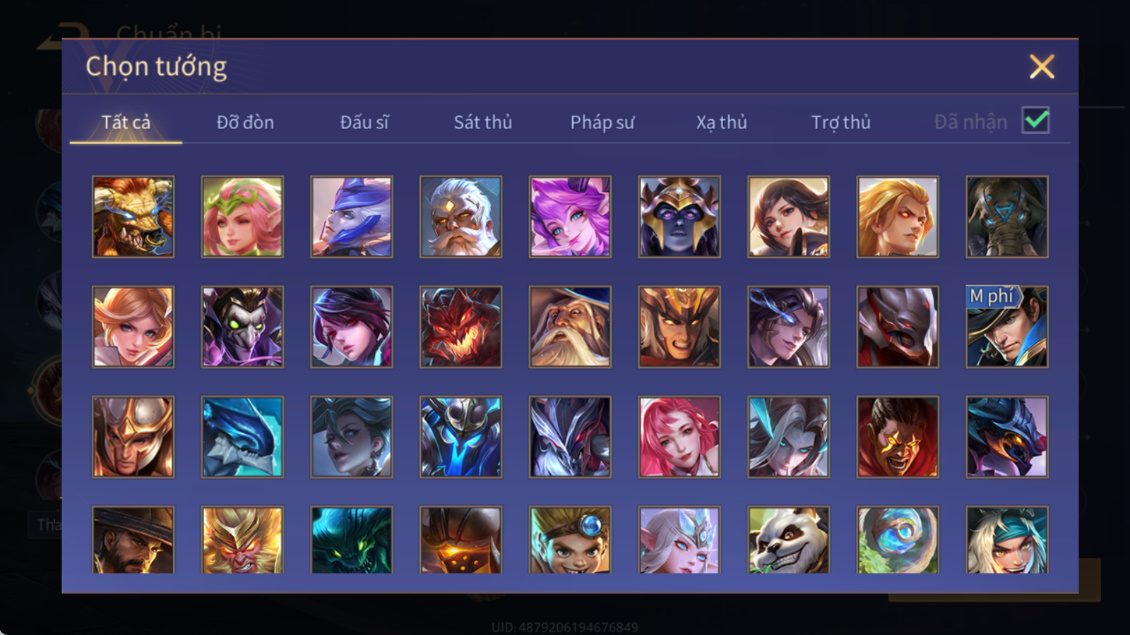The height and width of the screenshot is (635, 1130).
Task: Choose the pink-haired woman in third row
Action: pyautogui.click(x=679, y=437)
